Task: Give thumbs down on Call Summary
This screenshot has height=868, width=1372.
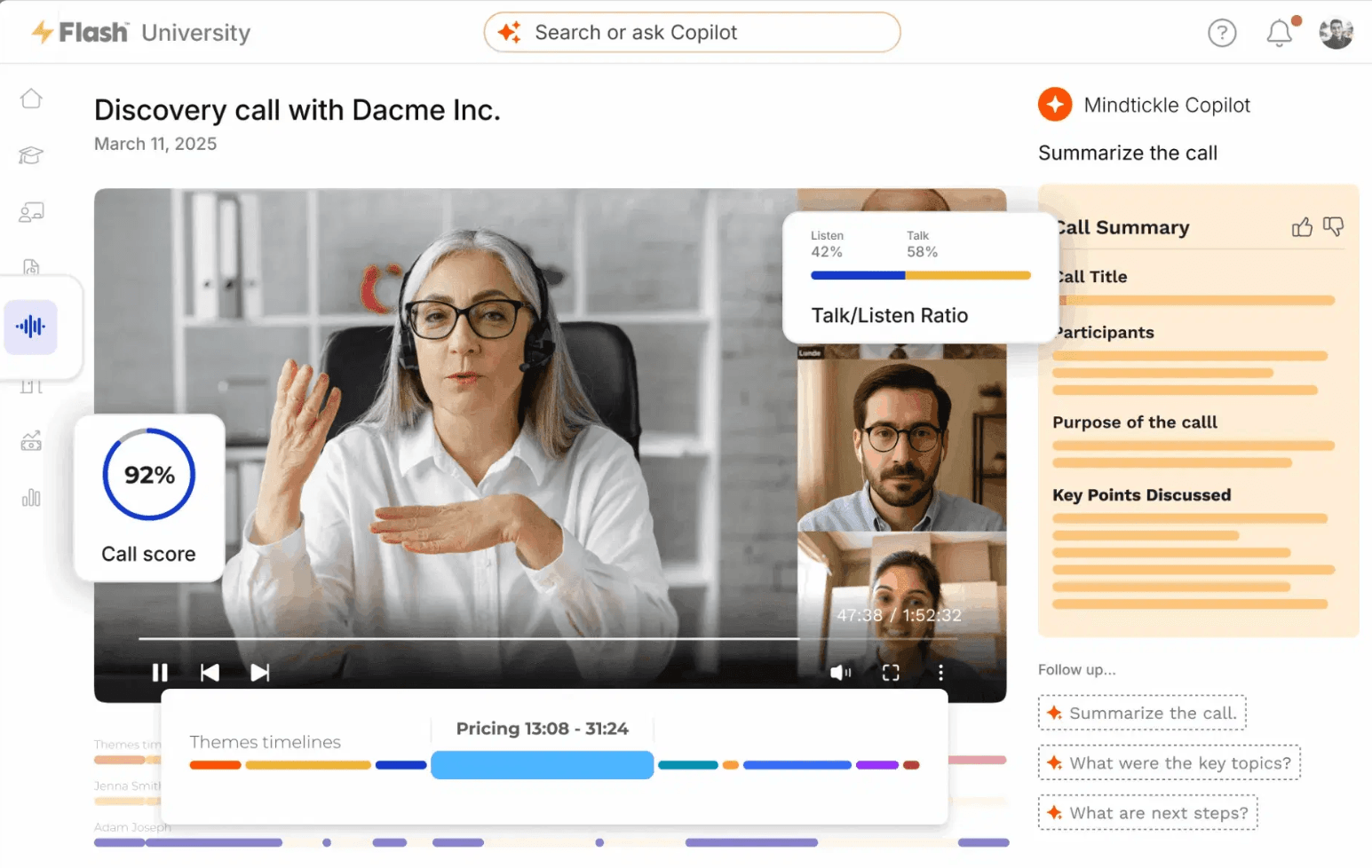Action: click(x=1333, y=227)
